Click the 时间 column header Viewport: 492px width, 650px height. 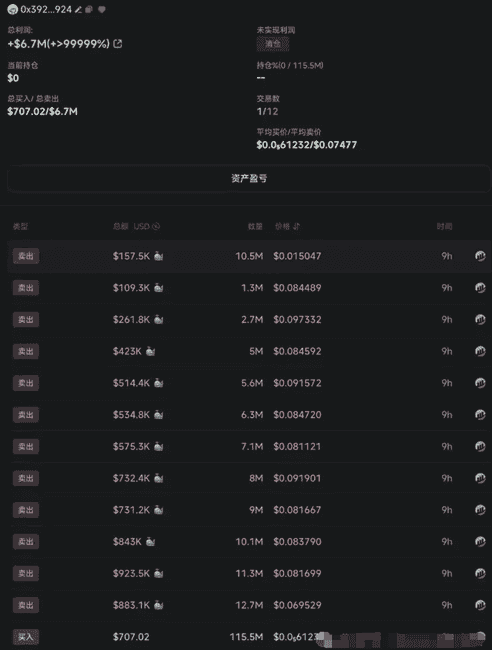444,226
